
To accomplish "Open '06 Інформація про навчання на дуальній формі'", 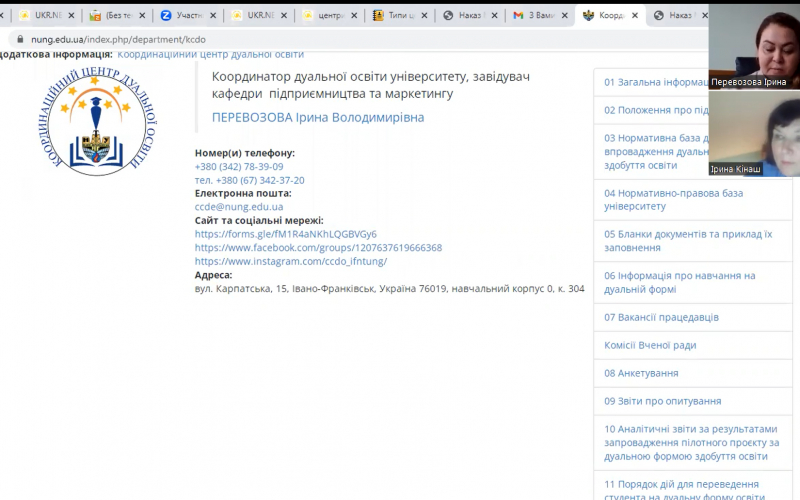I will point(693,282).
